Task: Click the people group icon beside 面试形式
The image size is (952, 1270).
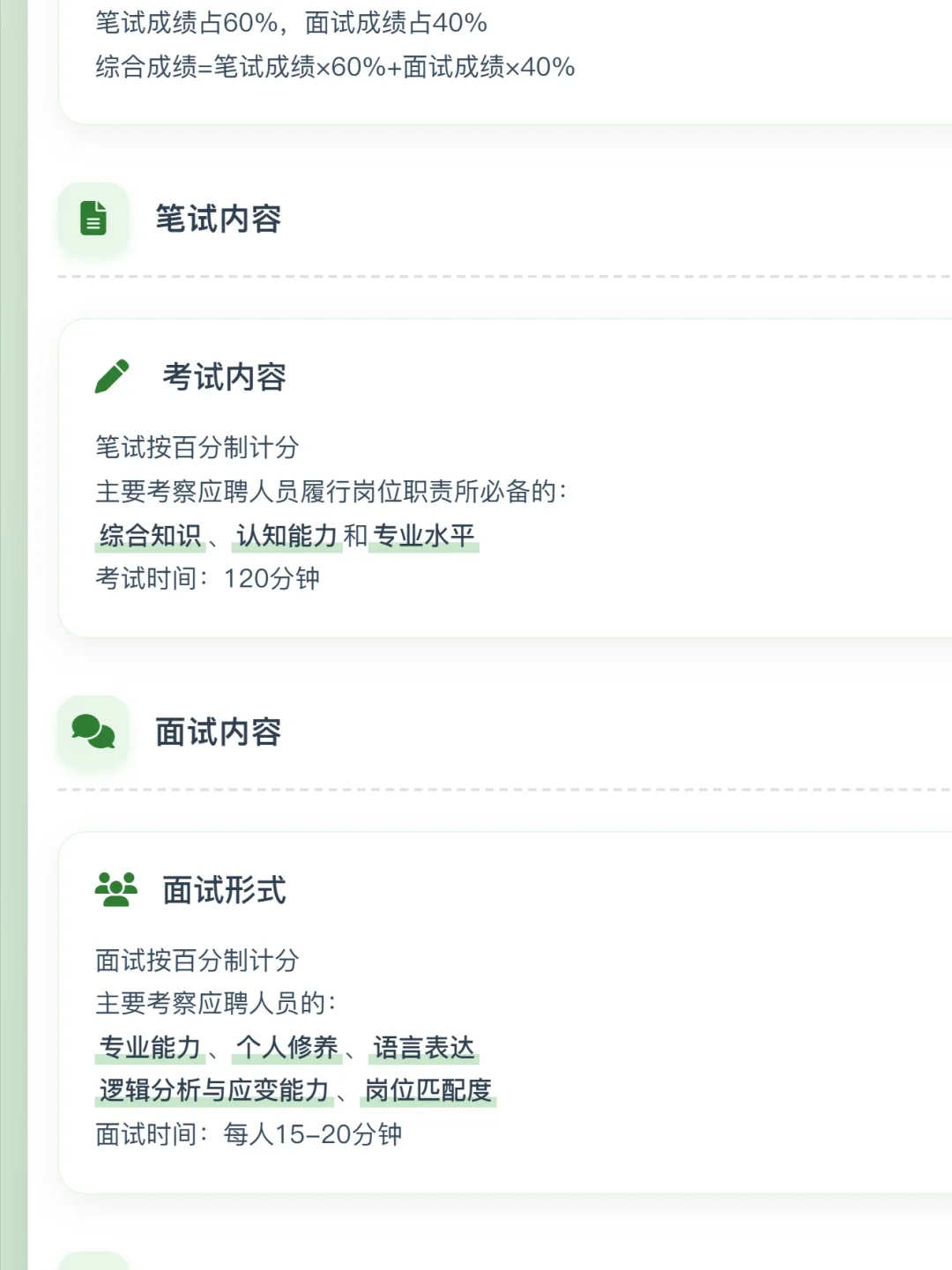Action: pos(115,889)
